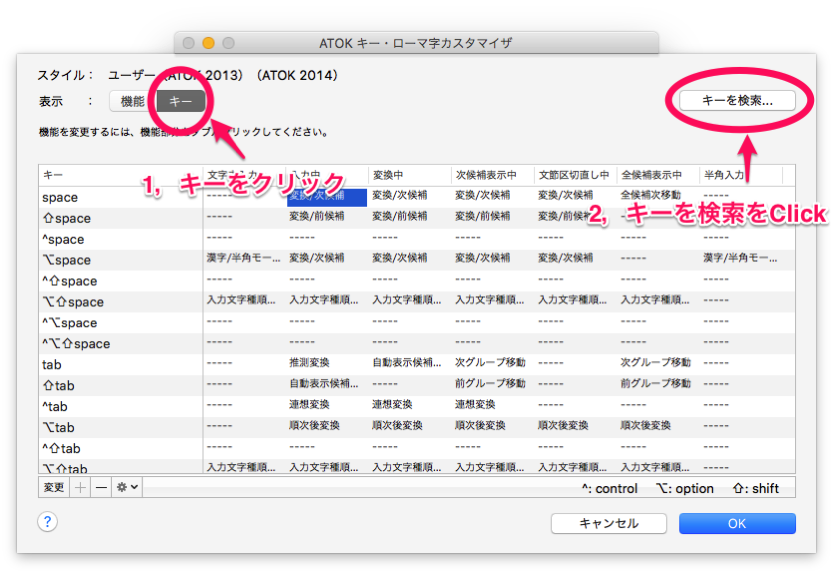Select the tab key row
The image size is (838, 574).
417,364
